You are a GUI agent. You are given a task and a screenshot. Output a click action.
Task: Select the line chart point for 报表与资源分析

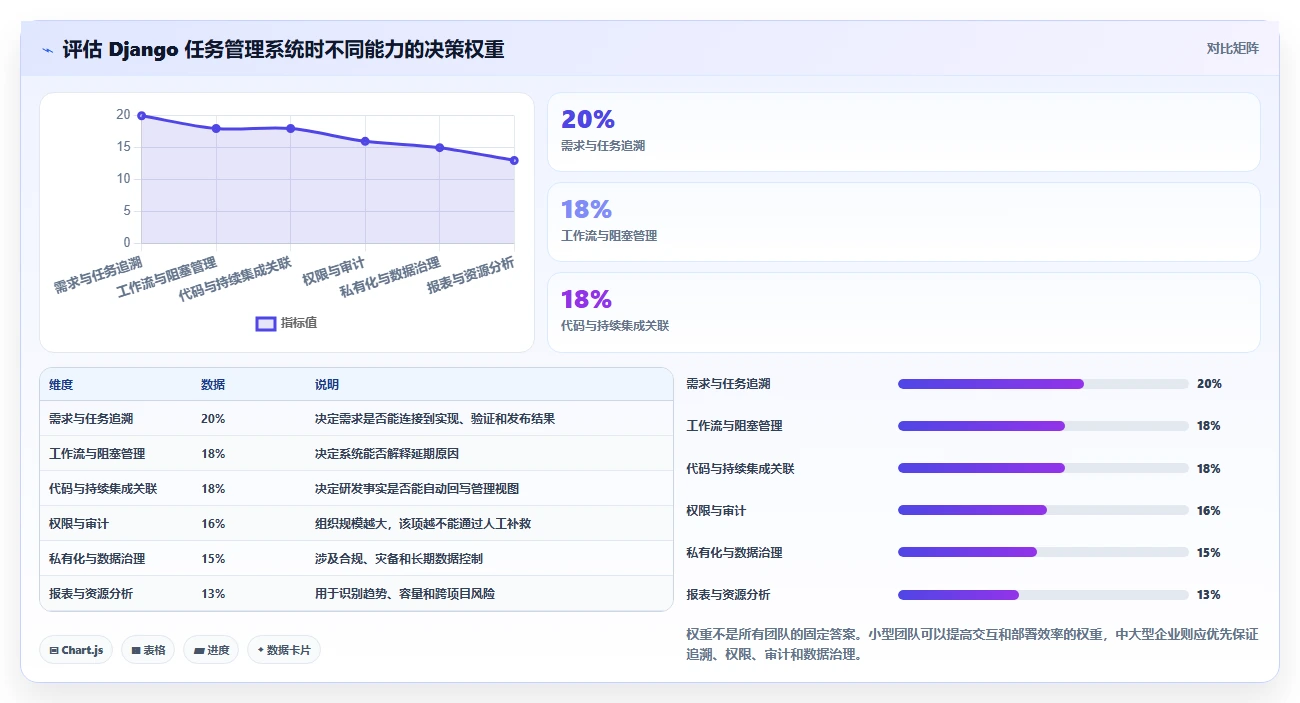(514, 160)
